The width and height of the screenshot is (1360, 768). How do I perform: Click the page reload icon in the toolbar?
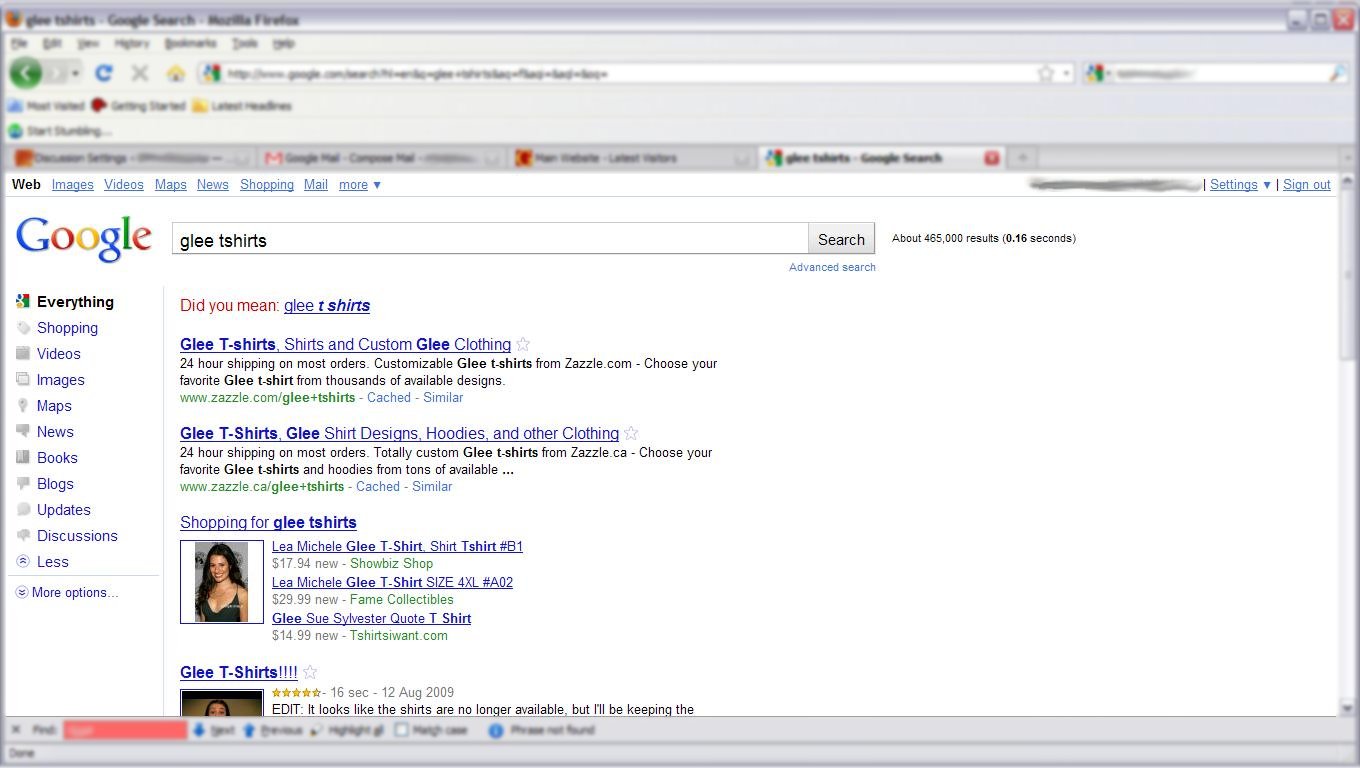104,72
